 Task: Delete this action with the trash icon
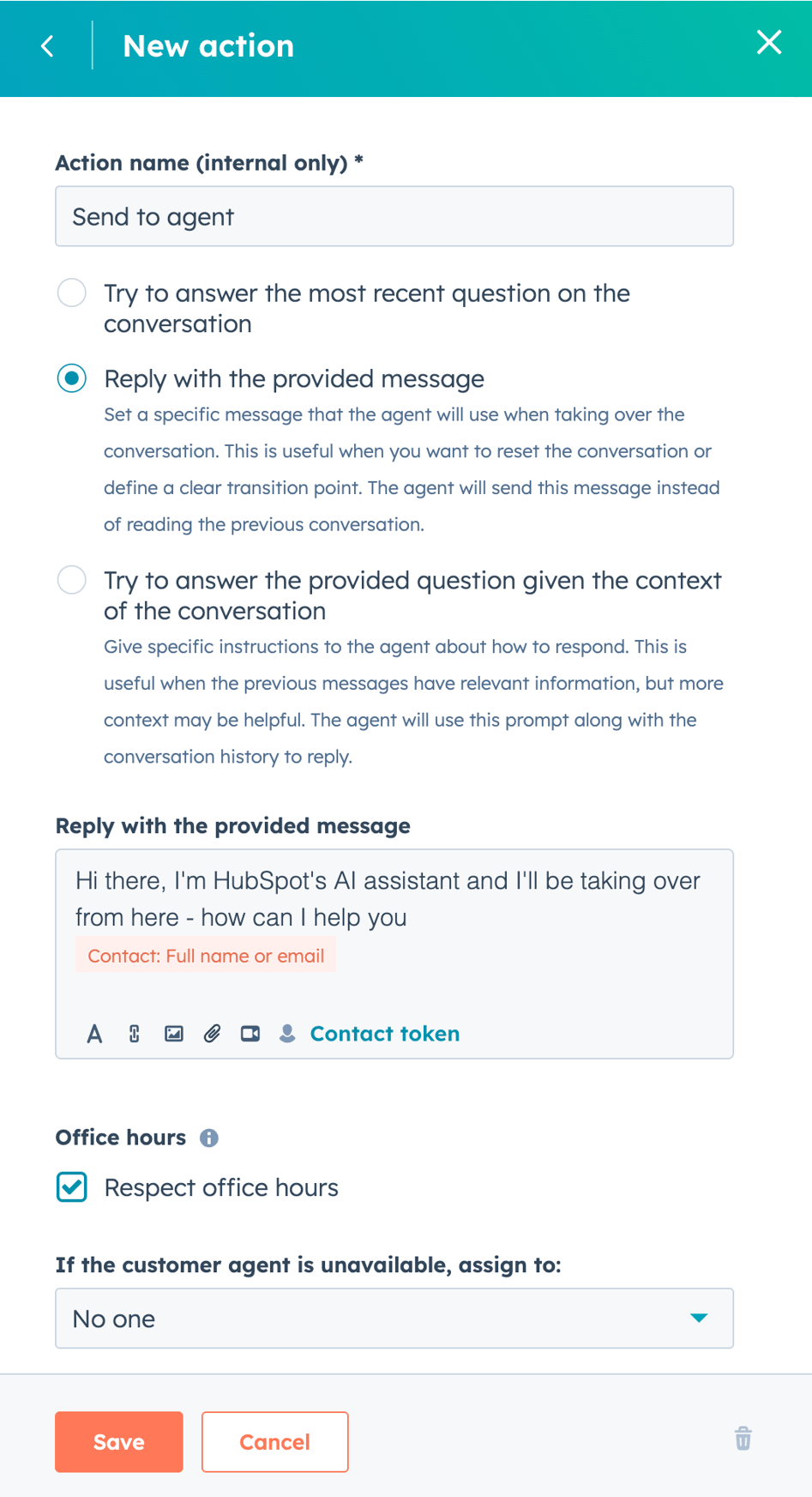pyautogui.click(x=743, y=1440)
